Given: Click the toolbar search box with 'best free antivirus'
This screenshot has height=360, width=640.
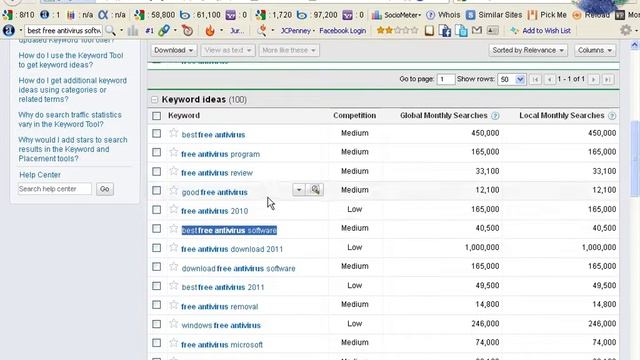Looking at the screenshot, I should tap(64, 31).
